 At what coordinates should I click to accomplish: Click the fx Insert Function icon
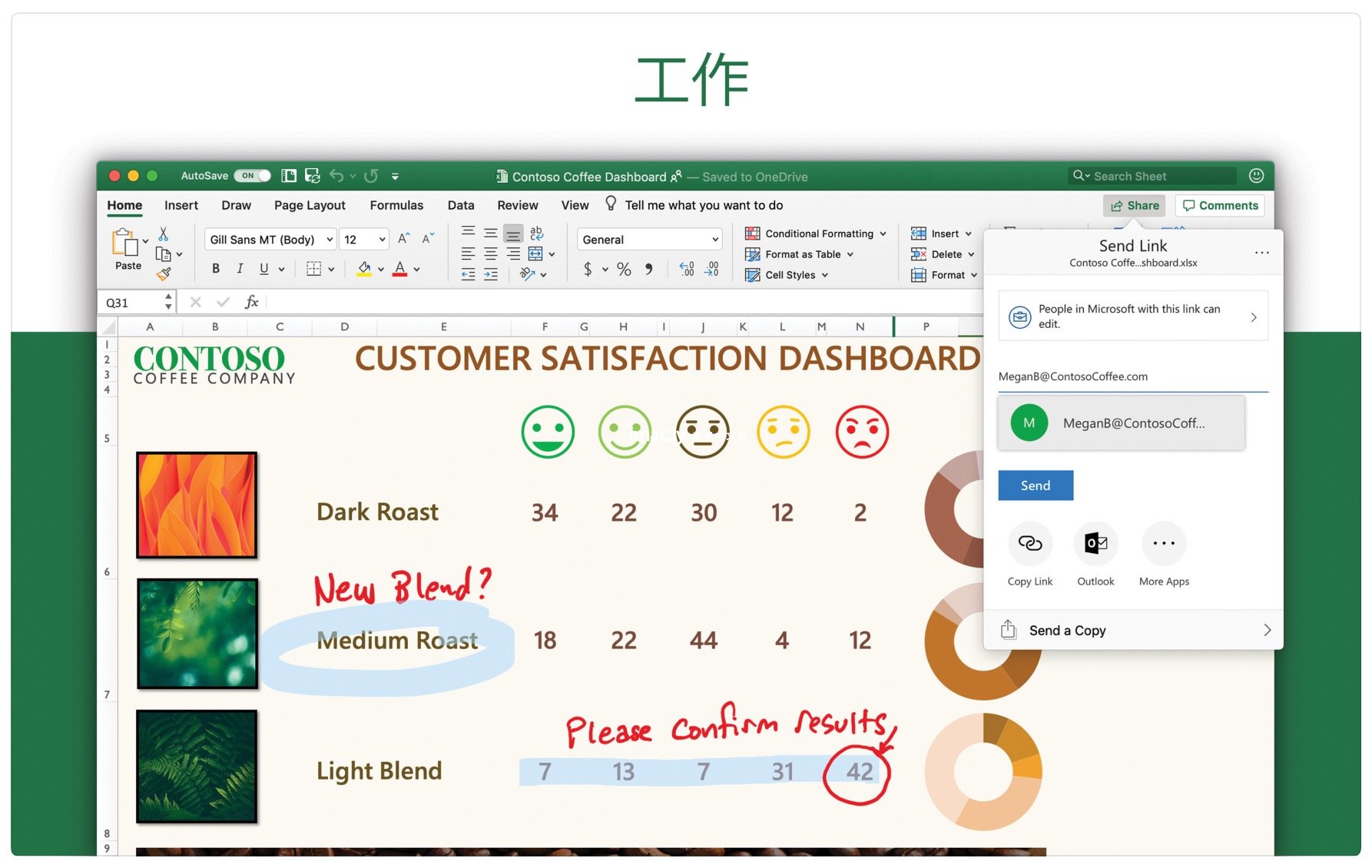[x=251, y=302]
